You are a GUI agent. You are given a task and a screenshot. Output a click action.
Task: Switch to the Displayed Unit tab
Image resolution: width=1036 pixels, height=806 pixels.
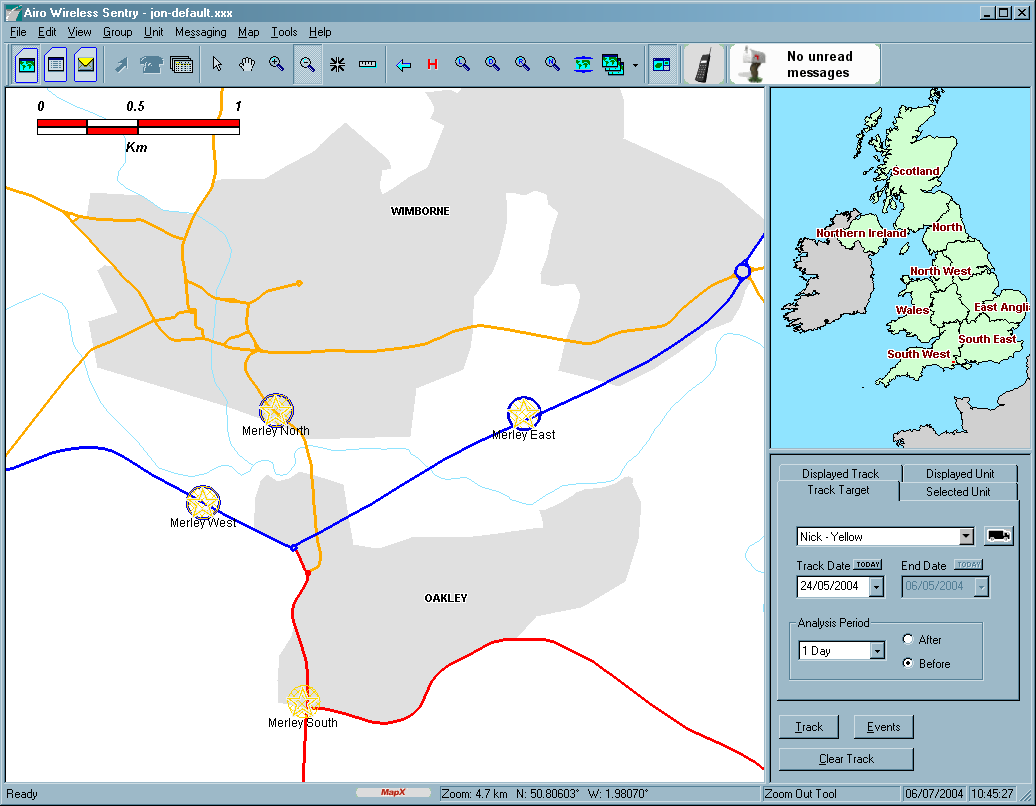pyautogui.click(x=960, y=473)
